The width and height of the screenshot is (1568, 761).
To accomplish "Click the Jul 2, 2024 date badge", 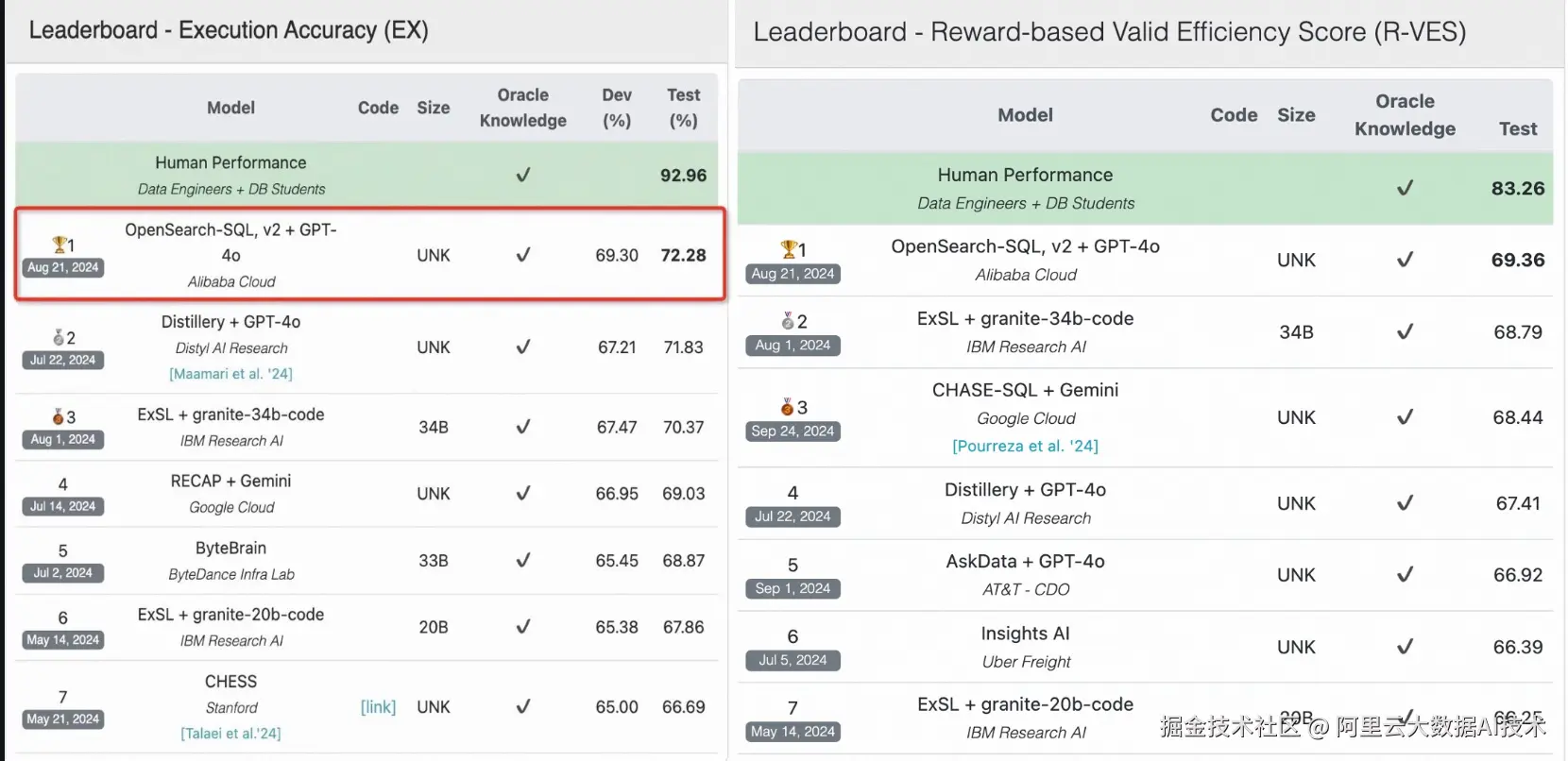I will point(63,573).
